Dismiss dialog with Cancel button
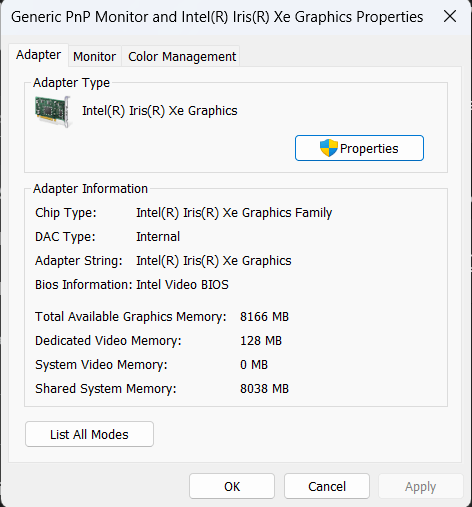This screenshot has width=472, height=507. (x=327, y=486)
